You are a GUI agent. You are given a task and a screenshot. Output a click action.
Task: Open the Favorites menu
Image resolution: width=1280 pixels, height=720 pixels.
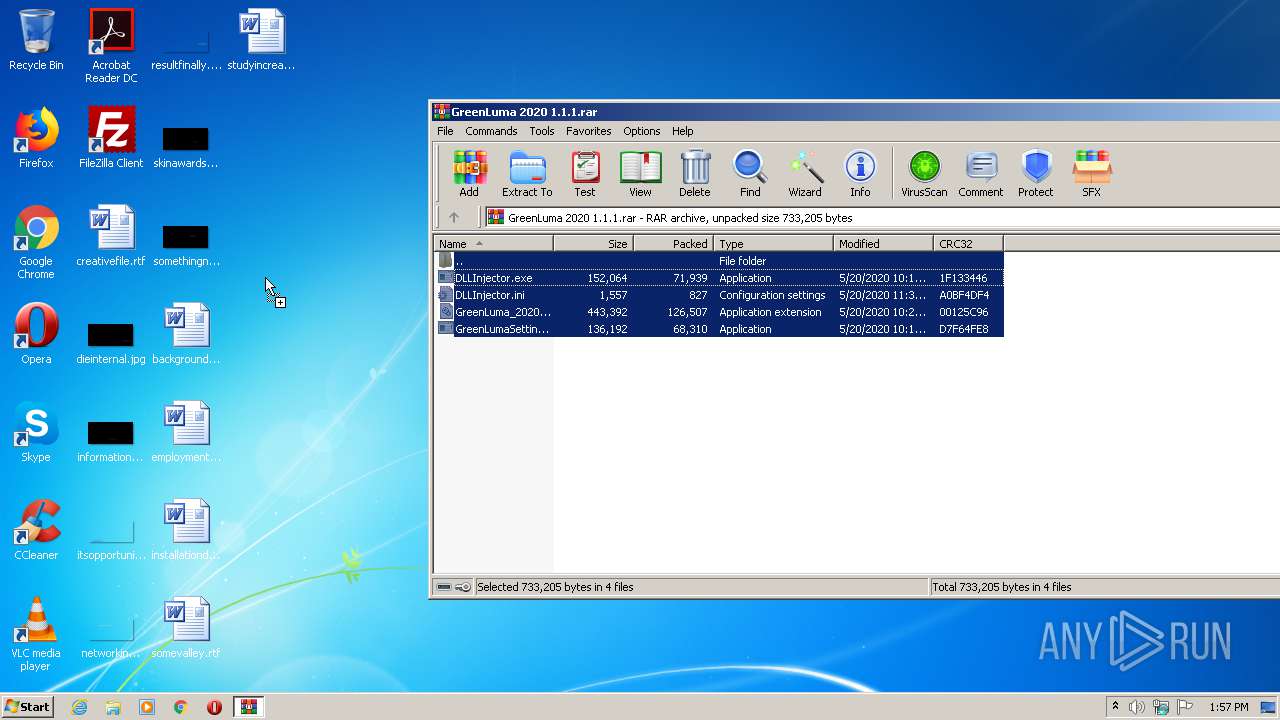pyautogui.click(x=589, y=131)
